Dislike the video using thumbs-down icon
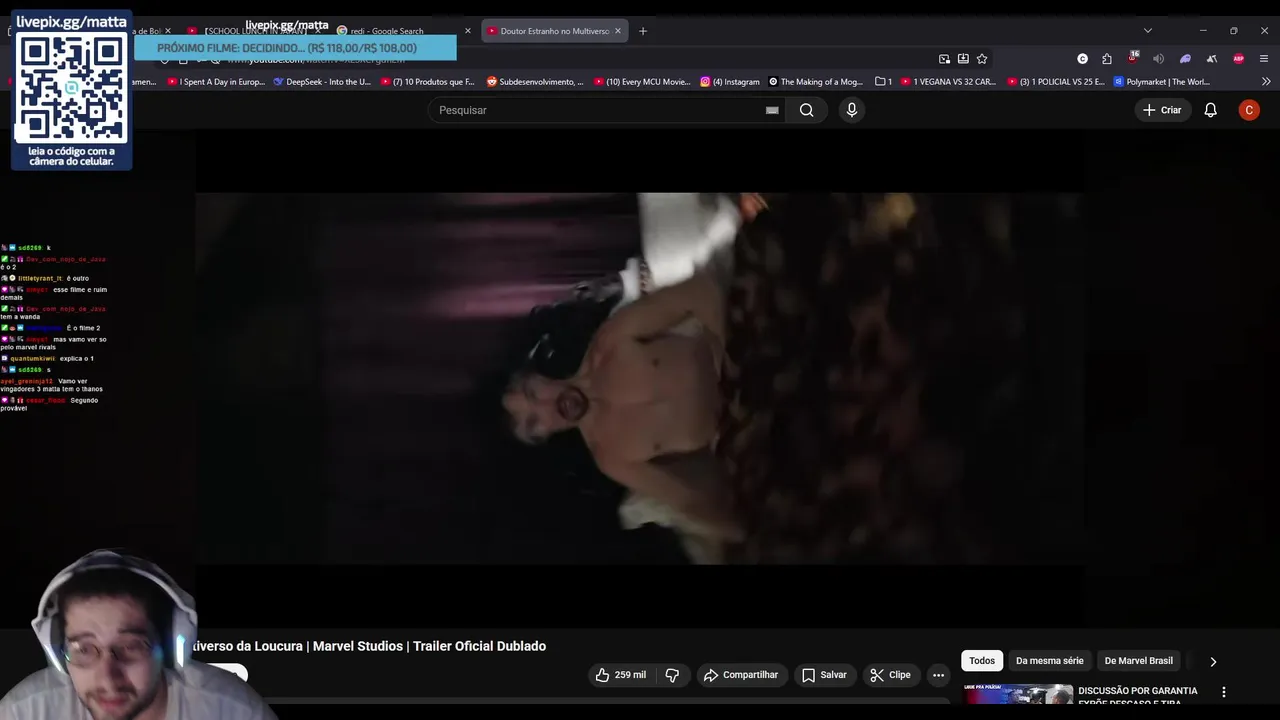Screen dimensions: 1280x720 click(x=672, y=675)
